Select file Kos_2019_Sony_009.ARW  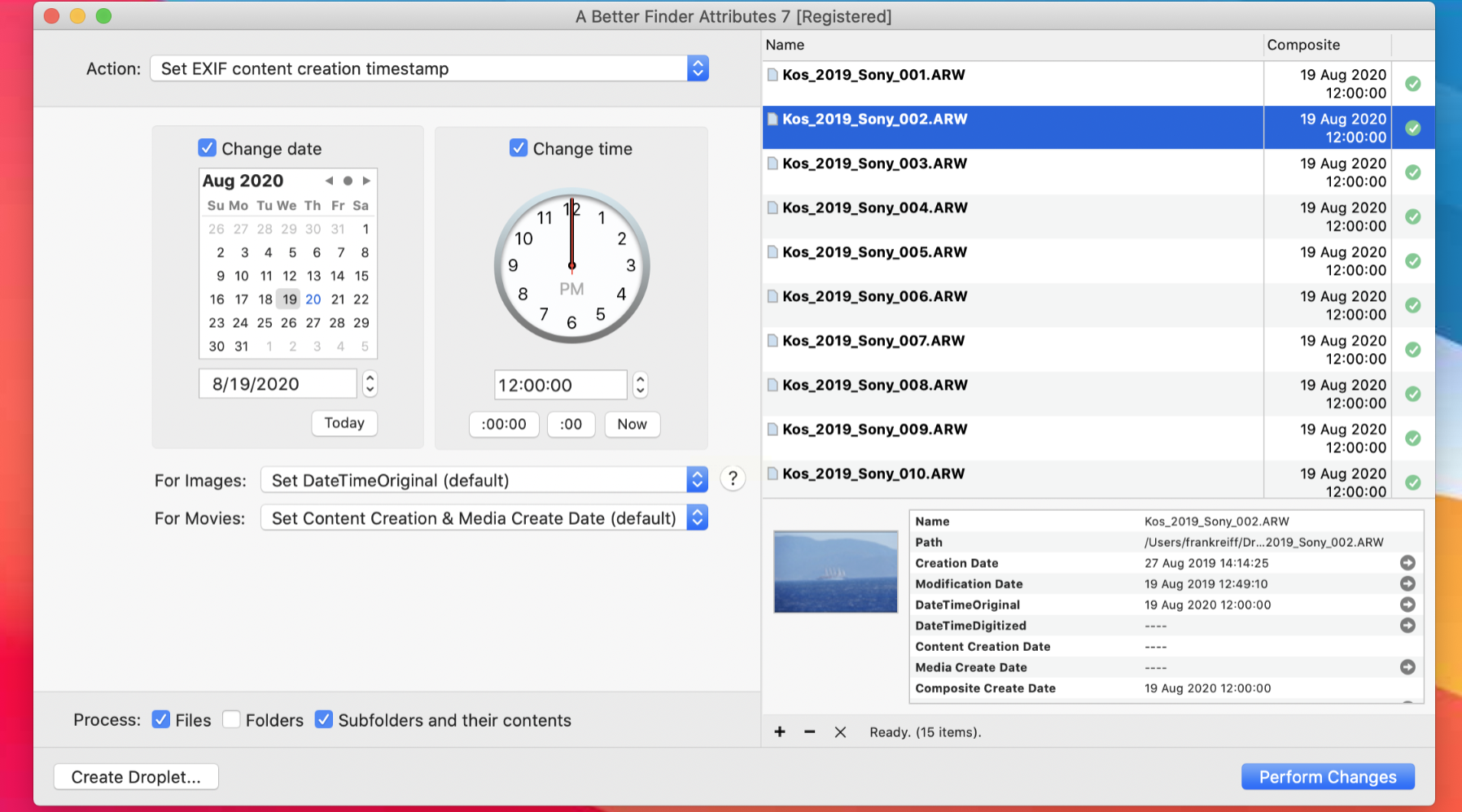tap(1099, 439)
